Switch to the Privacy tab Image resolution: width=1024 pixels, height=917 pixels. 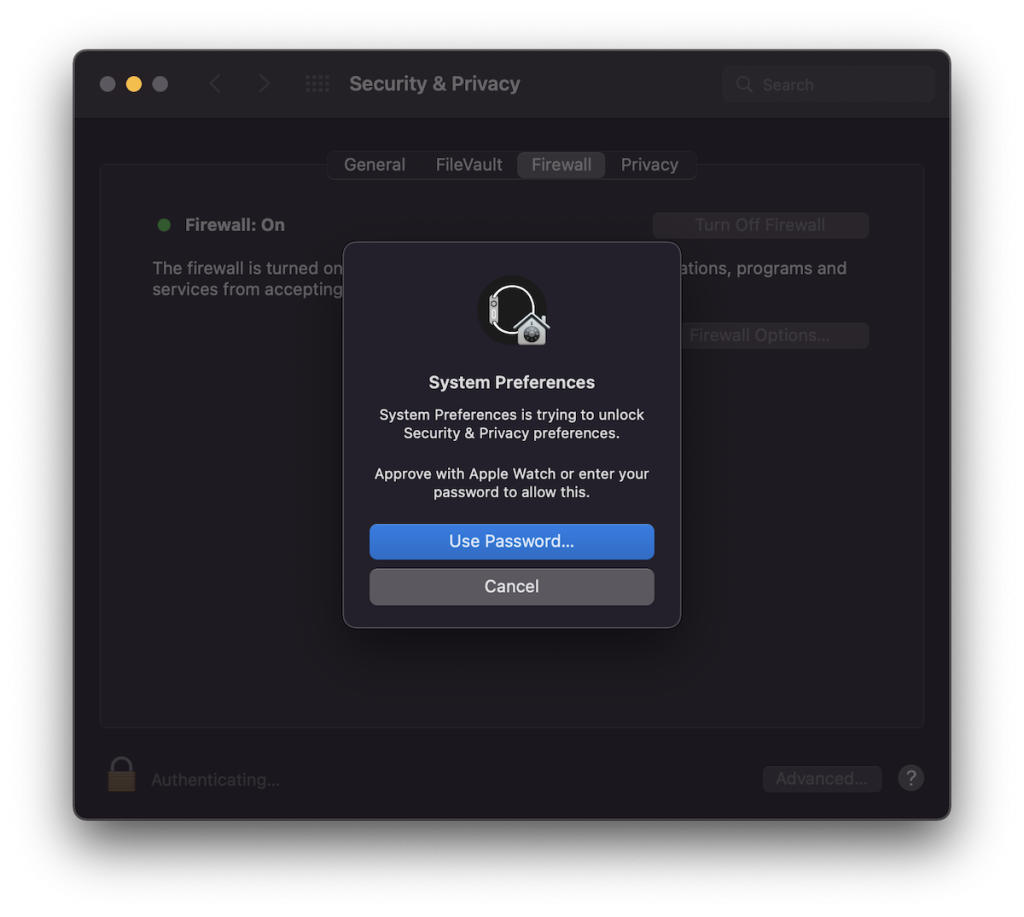click(x=649, y=165)
